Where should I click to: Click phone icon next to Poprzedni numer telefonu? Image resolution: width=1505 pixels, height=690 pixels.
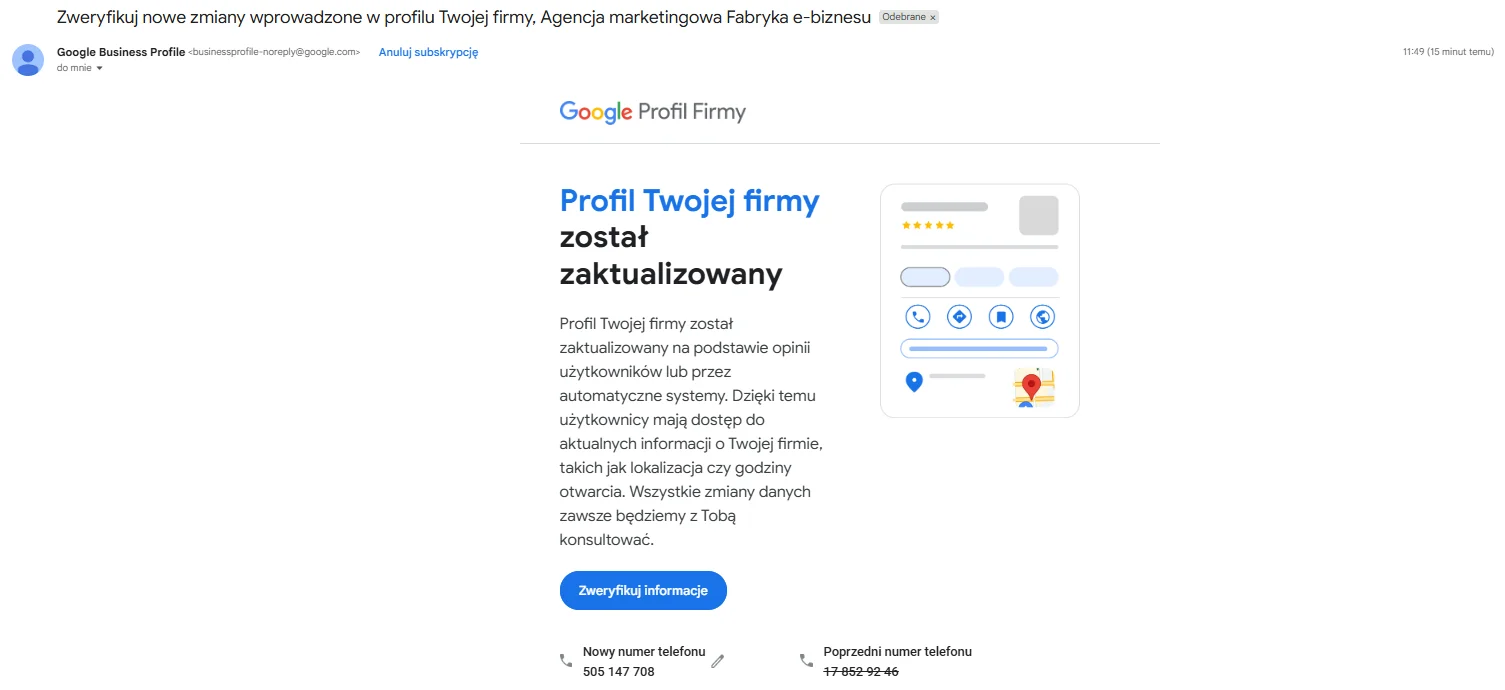(806, 661)
